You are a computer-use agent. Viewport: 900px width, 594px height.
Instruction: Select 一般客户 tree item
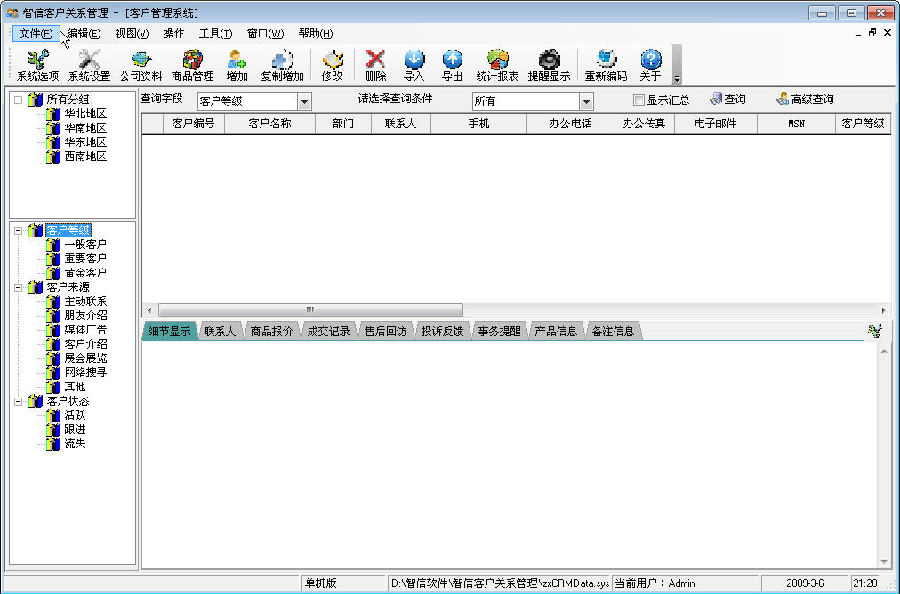click(86, 244)
